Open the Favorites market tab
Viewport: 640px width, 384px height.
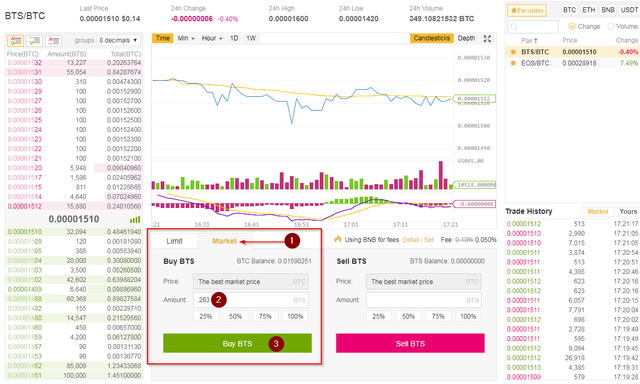(527, 10)
